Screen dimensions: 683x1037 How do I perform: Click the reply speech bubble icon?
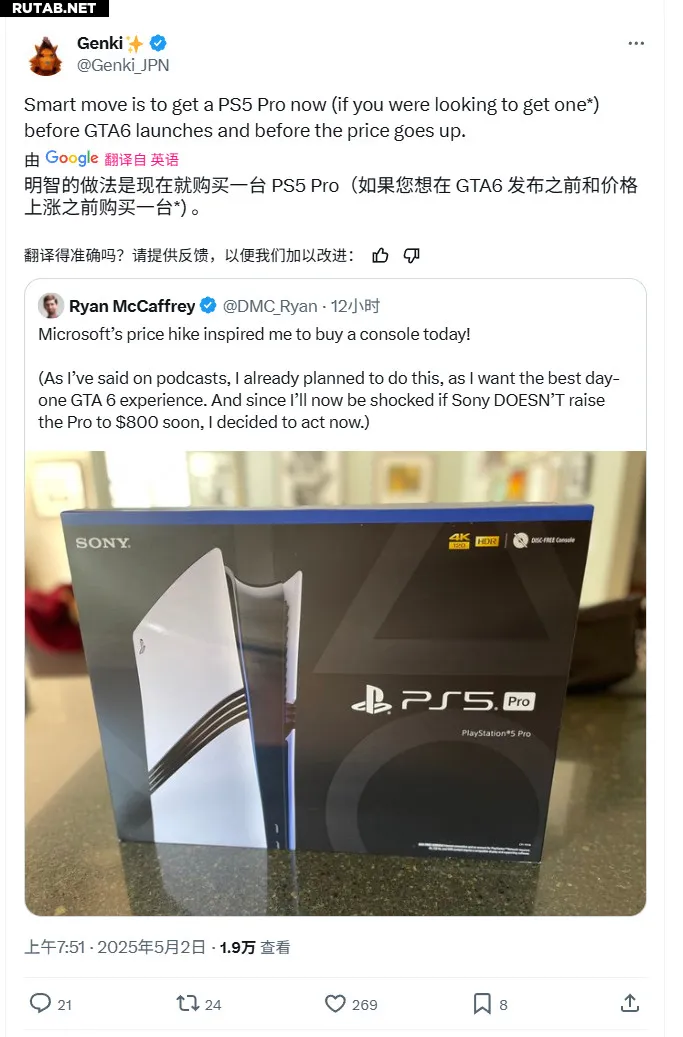(x=40, y=1003)
